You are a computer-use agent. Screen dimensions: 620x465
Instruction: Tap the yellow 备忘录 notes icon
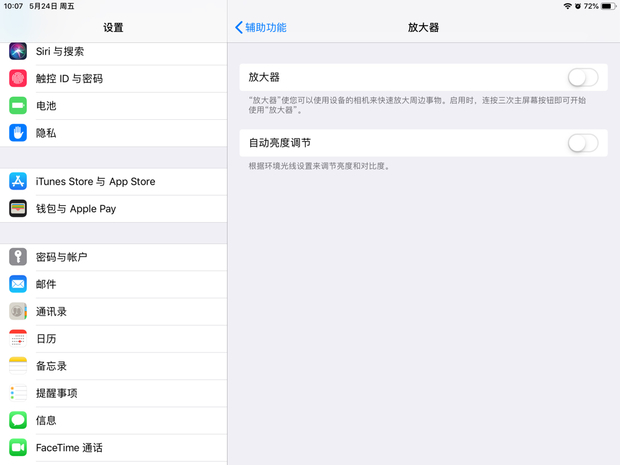click(18, 366)
